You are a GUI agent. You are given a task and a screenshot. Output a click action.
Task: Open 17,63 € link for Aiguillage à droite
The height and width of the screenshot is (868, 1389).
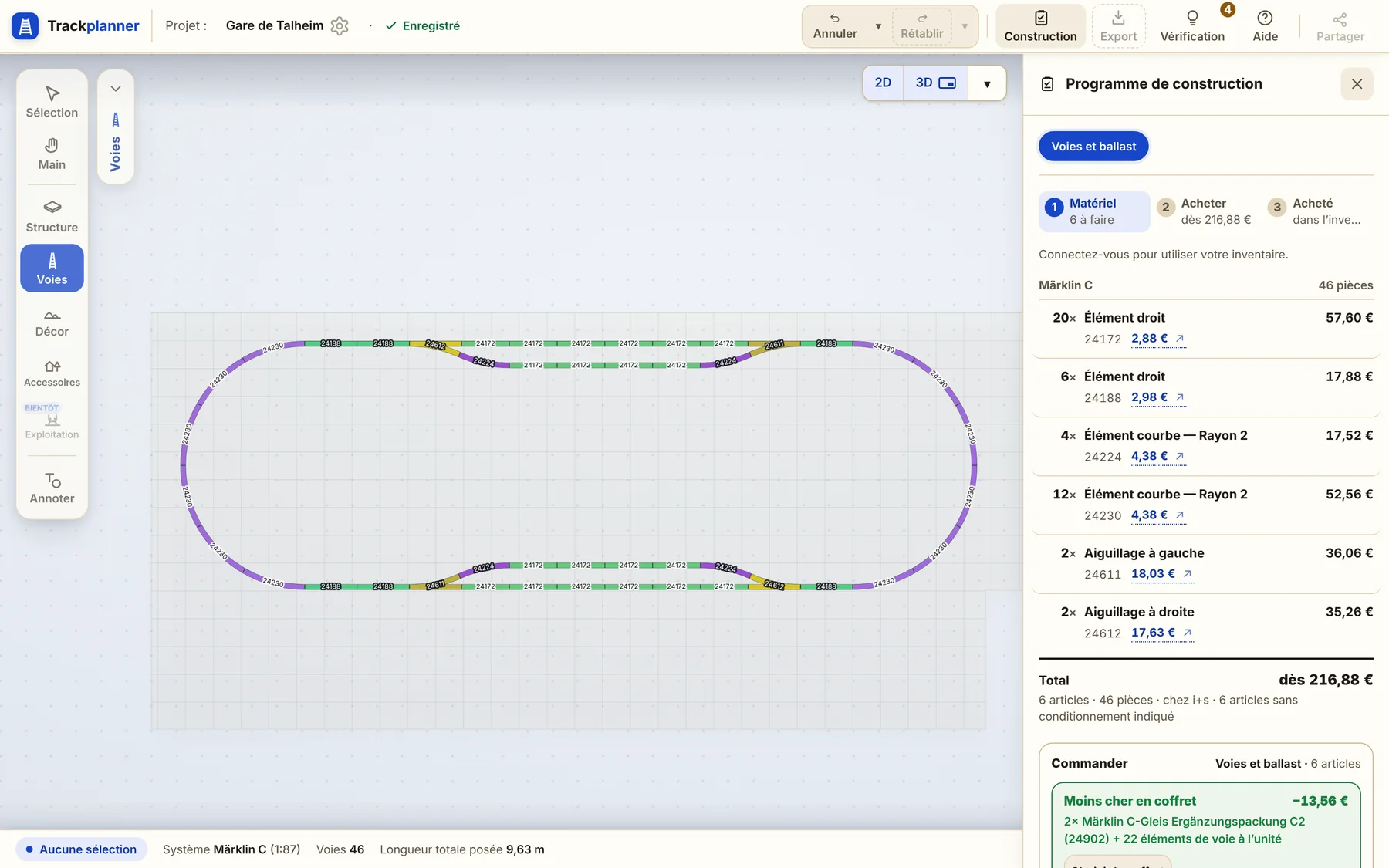tap(1161, 633)
